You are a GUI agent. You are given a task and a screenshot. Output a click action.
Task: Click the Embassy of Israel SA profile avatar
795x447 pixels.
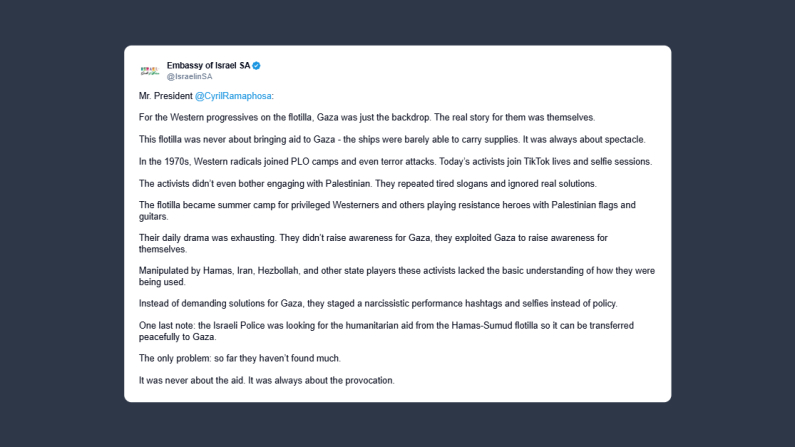[x=149, y=70]
